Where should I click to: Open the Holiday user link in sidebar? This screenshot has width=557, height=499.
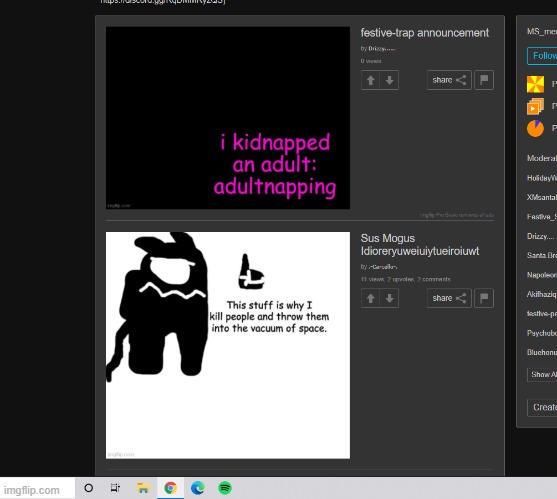542,178
